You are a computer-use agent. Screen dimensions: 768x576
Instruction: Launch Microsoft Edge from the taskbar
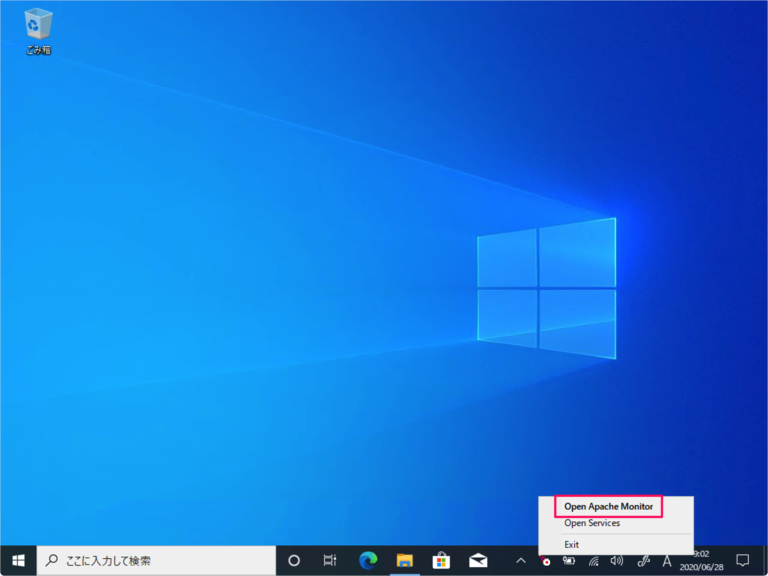point(368,560)
